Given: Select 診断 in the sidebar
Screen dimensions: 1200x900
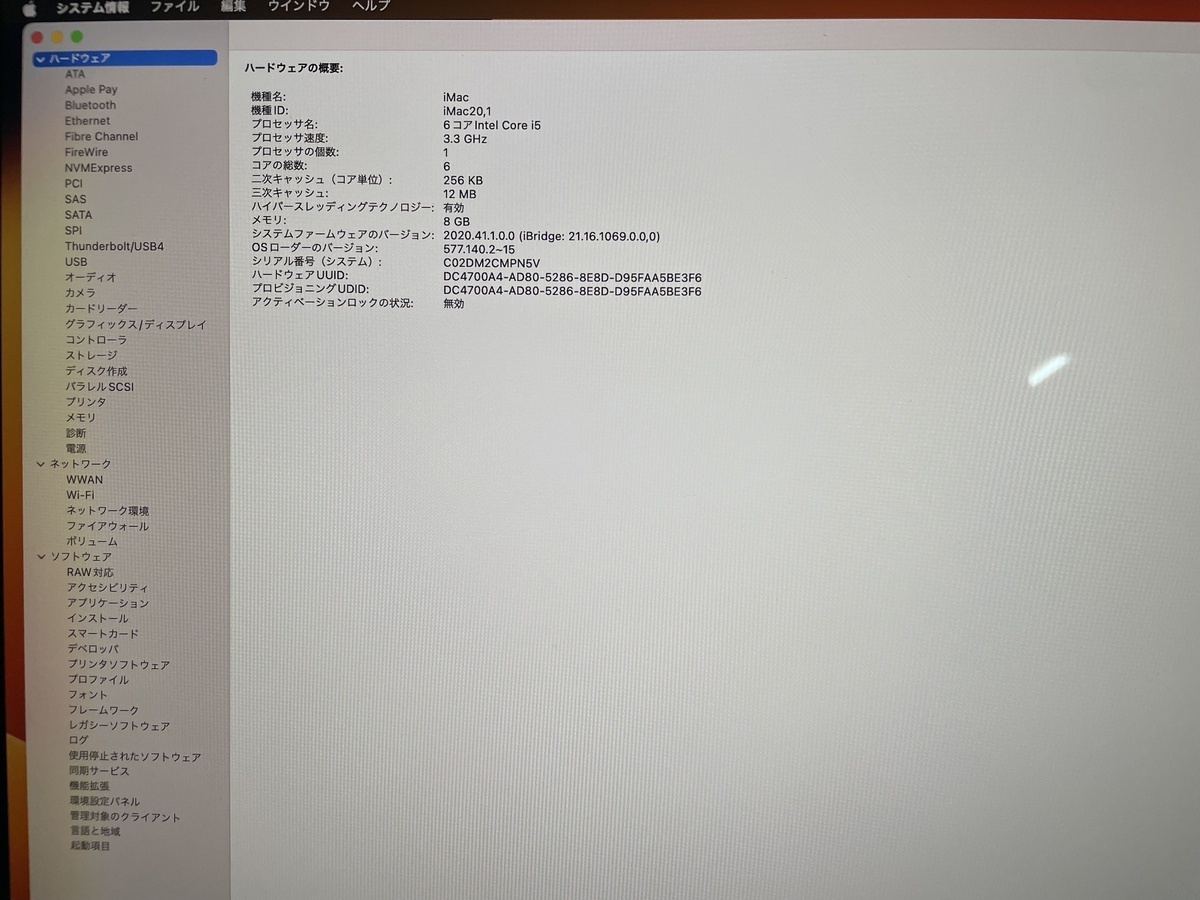Looking at the screenshot, I should 76,433.
